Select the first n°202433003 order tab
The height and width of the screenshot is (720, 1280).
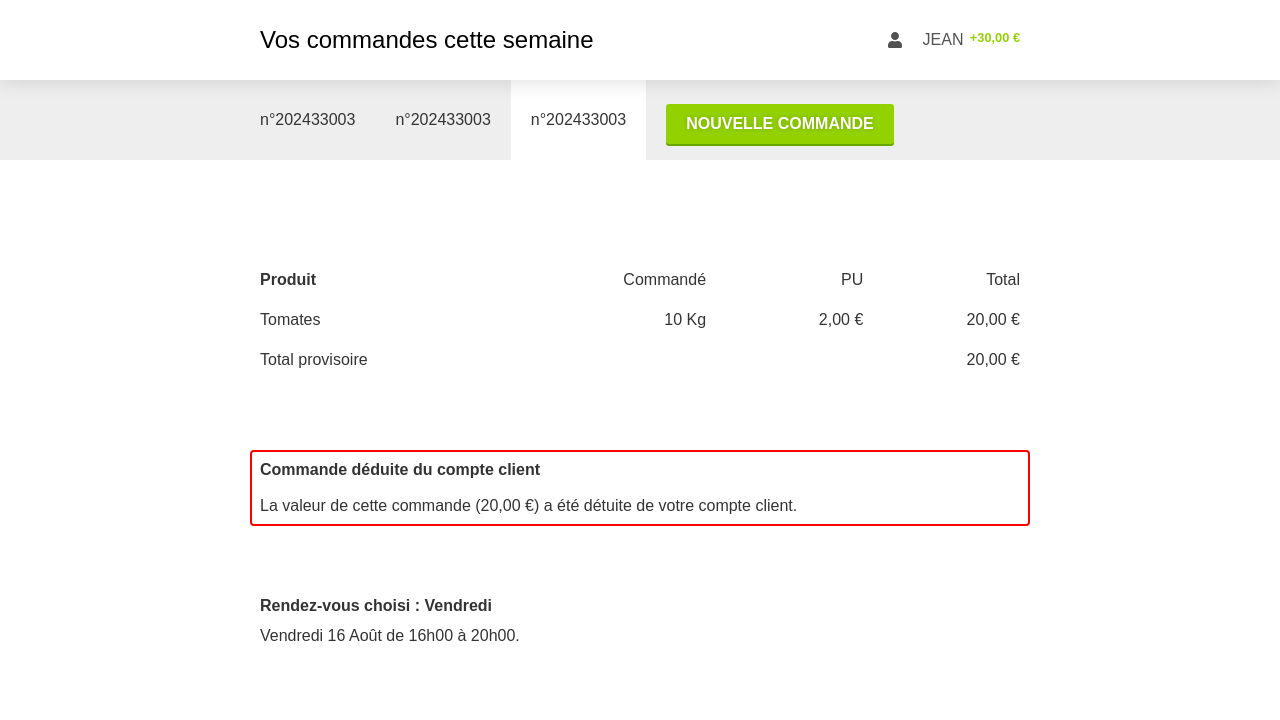(307, 120)
